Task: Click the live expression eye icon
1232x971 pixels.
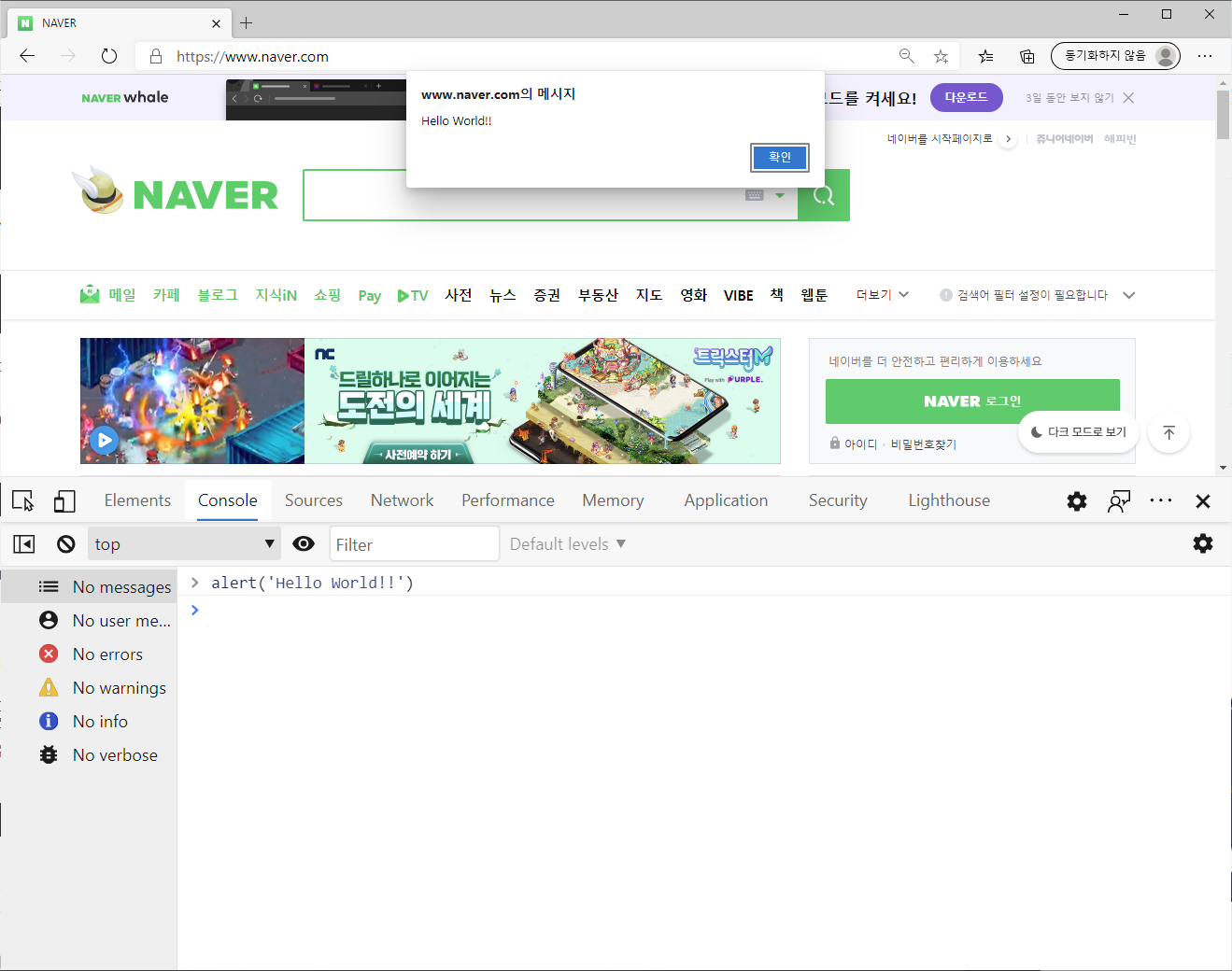Action: pyautogui.click(x=304, y=543)
